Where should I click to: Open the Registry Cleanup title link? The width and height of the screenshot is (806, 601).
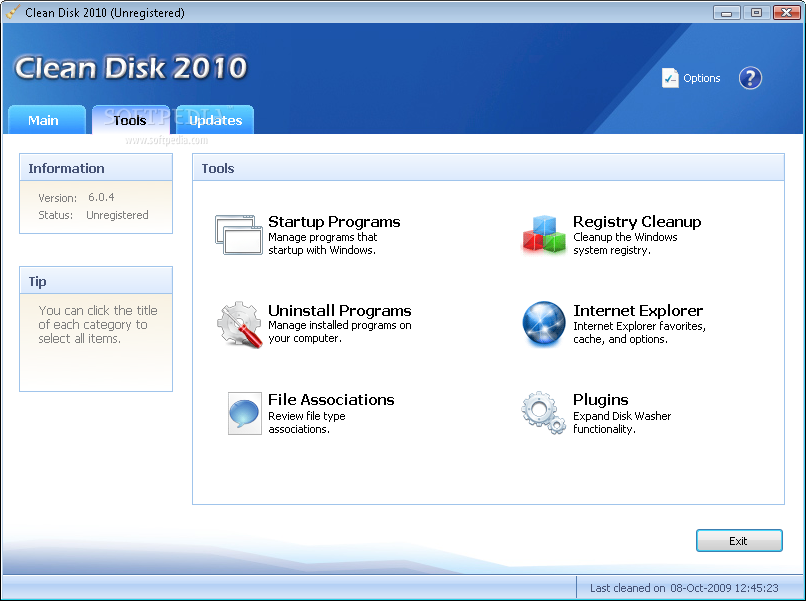click(637, 222)
